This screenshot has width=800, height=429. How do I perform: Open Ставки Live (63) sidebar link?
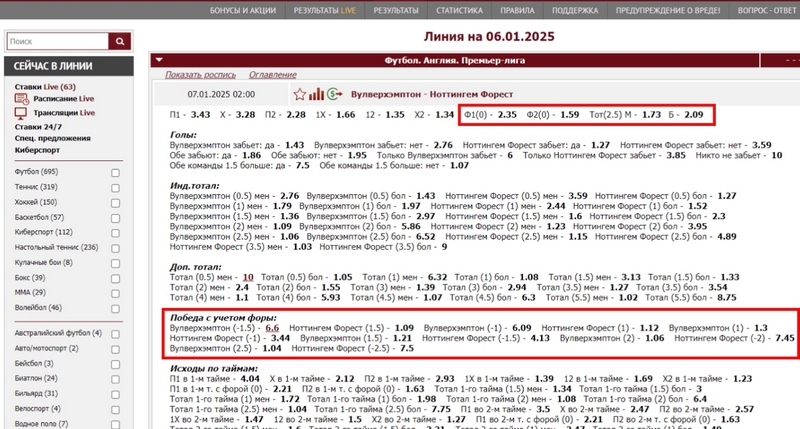tap(46, 88)
